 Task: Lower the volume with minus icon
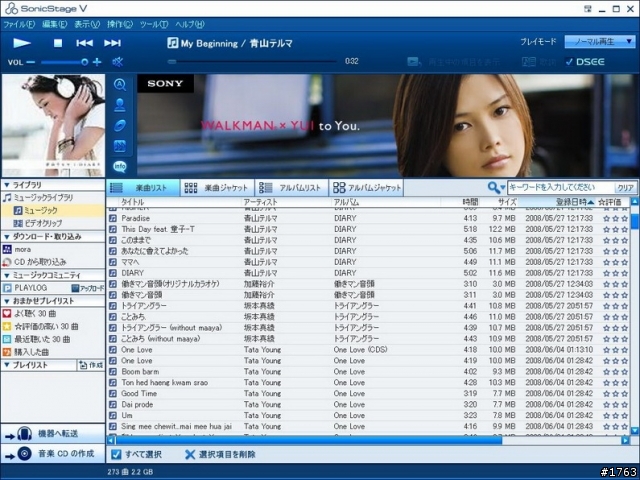pos(31,62)
